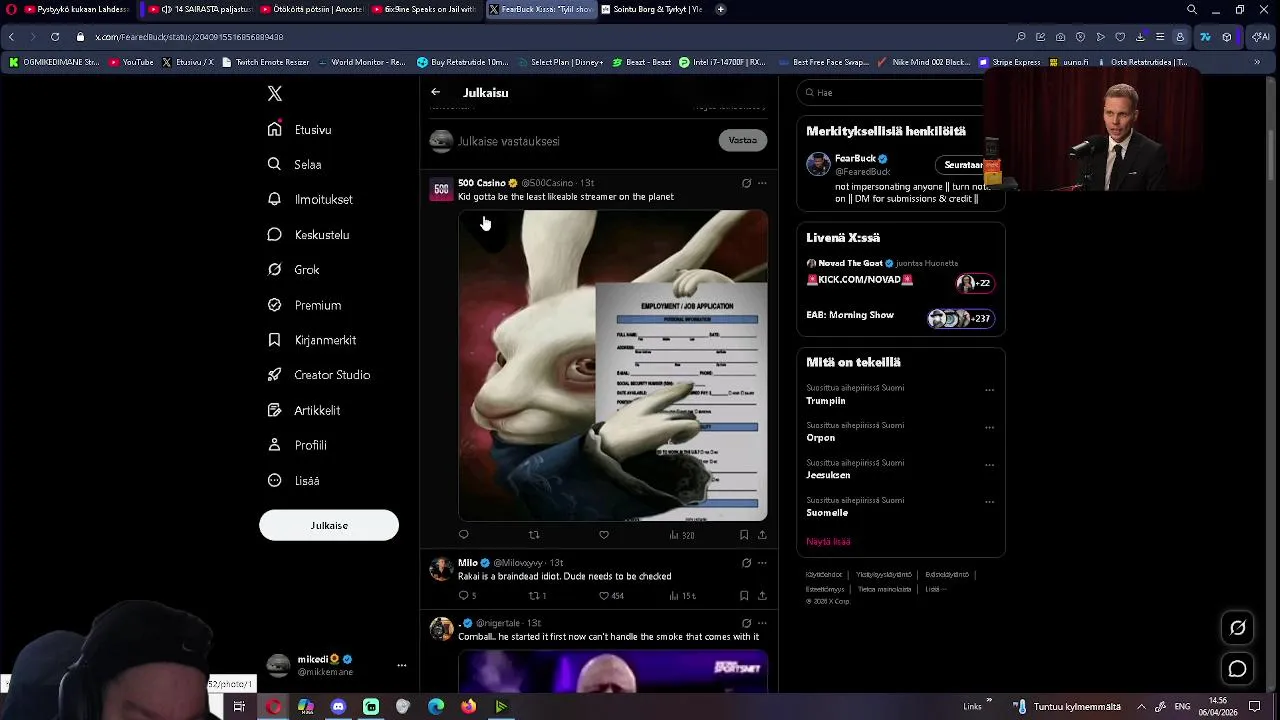Open Microsoft Edge from taskbar
The image size is (1280, 720).
pos(436,707)
